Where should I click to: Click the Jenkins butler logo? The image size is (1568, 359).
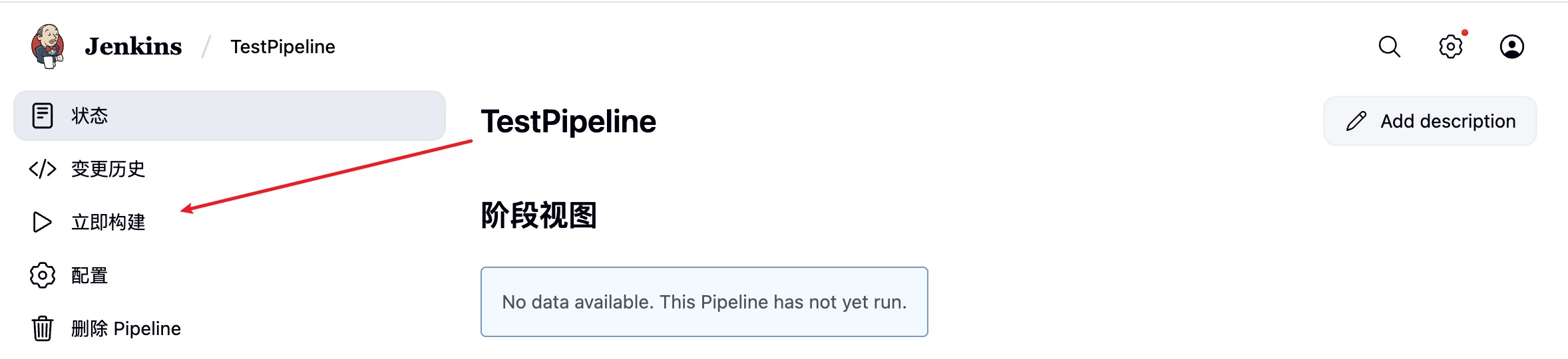(47, 46)
